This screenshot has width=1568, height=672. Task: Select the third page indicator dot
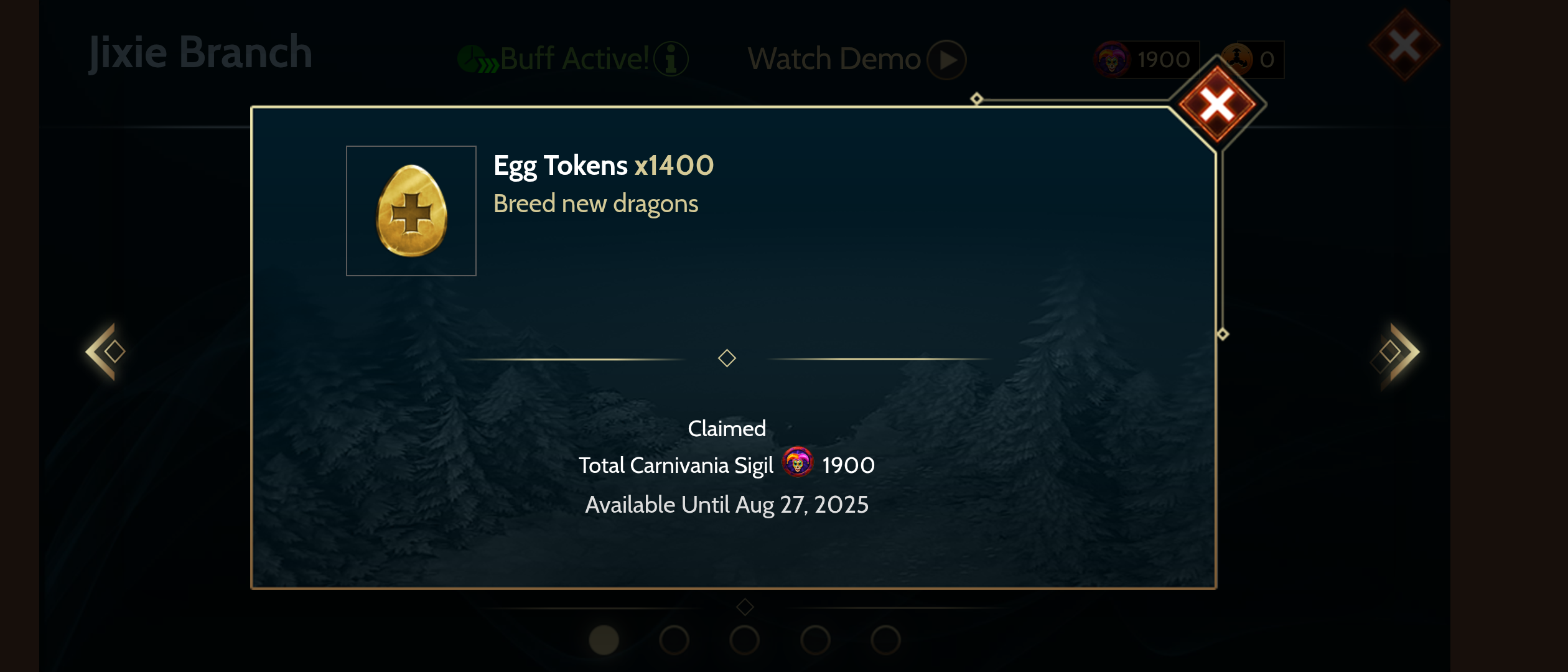click(744, 640)
